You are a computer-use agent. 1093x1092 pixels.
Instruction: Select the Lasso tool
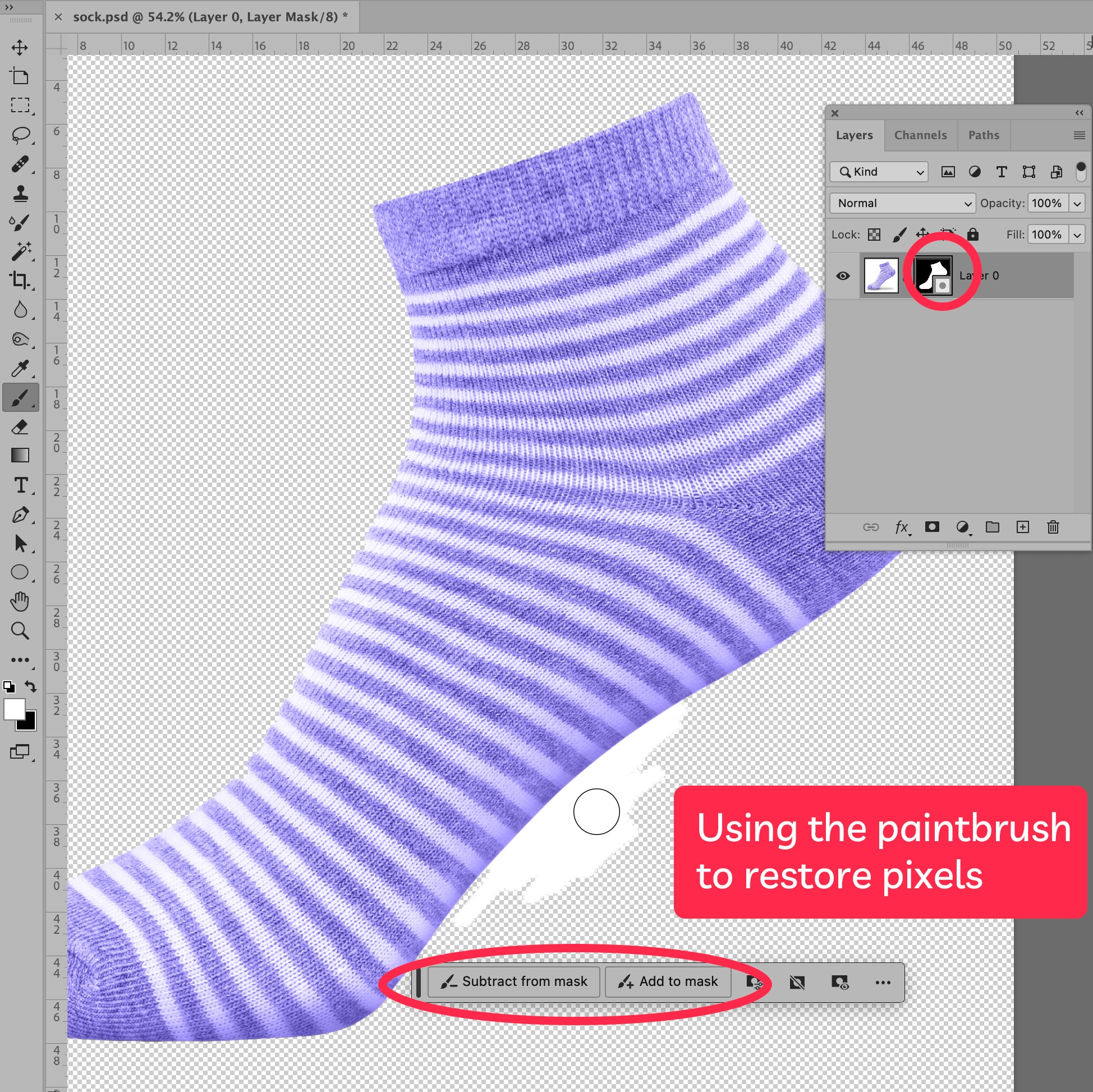point(20,135)
